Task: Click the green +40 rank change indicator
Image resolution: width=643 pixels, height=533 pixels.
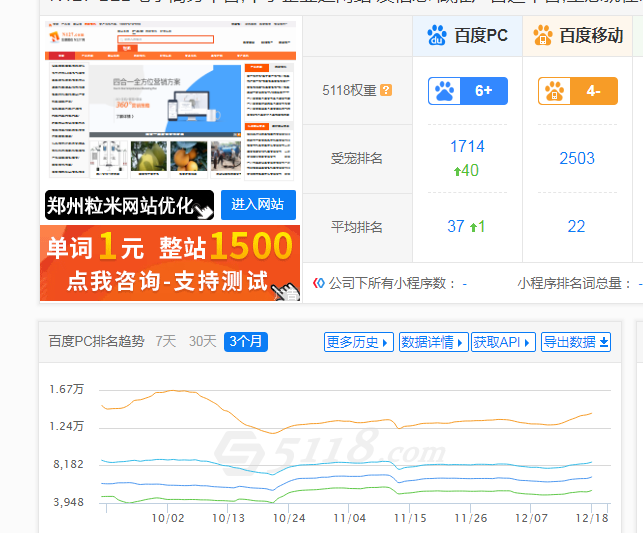Action: click(x=466, y=170)
